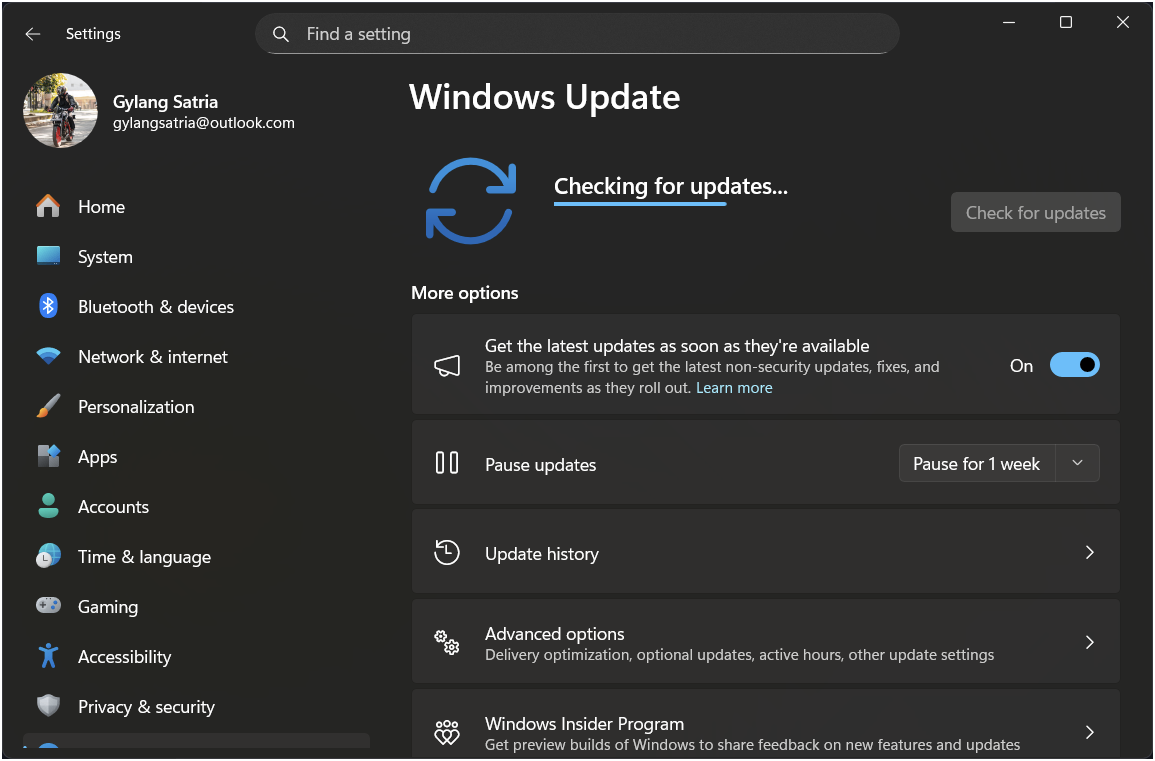
Task: Open Accounts settings
Action: [x=197, y=507]
